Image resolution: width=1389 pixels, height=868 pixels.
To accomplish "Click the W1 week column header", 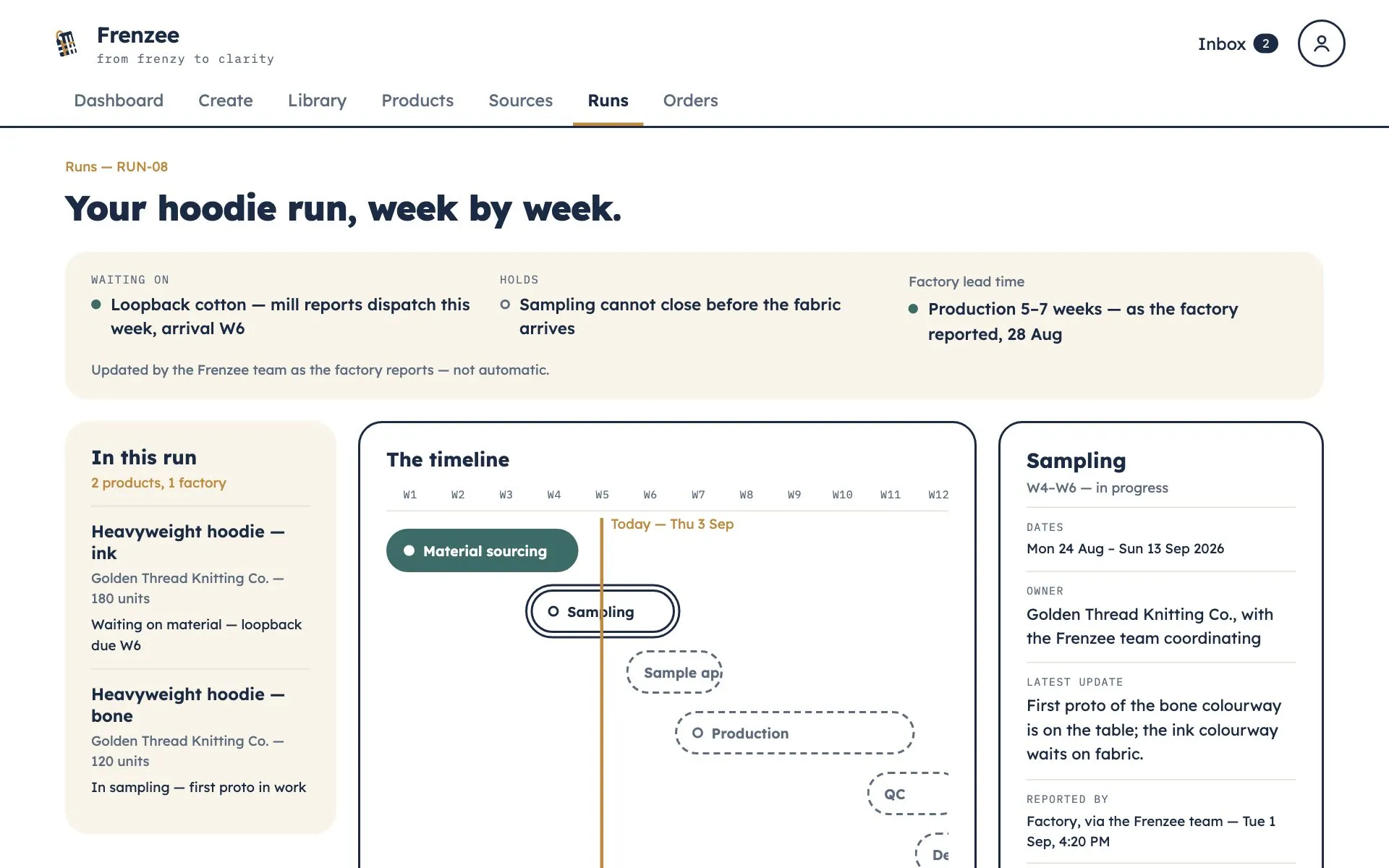I will click(x=409, y=495).
